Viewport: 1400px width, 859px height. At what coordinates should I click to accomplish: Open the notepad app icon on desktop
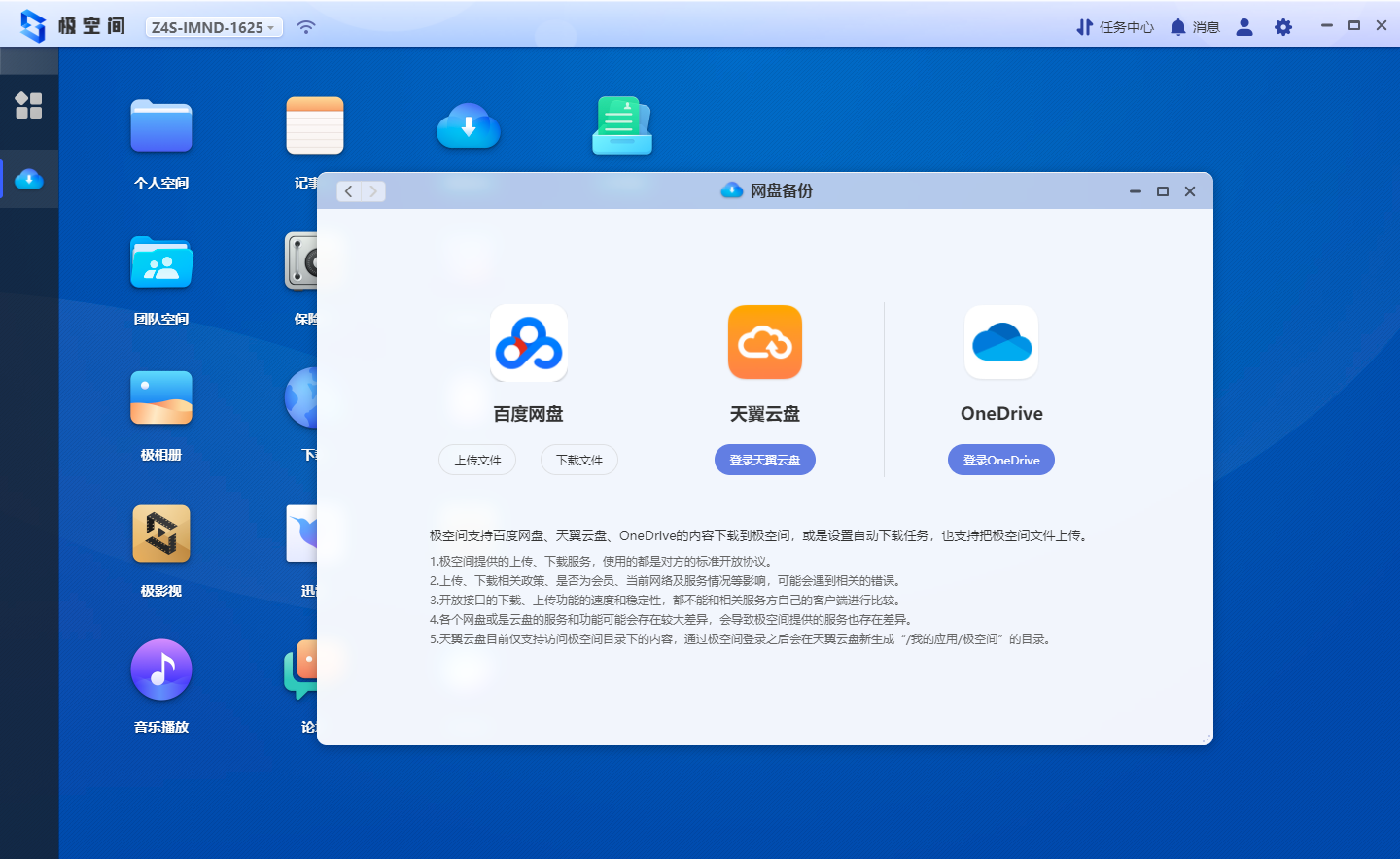(x=315, y=125)
